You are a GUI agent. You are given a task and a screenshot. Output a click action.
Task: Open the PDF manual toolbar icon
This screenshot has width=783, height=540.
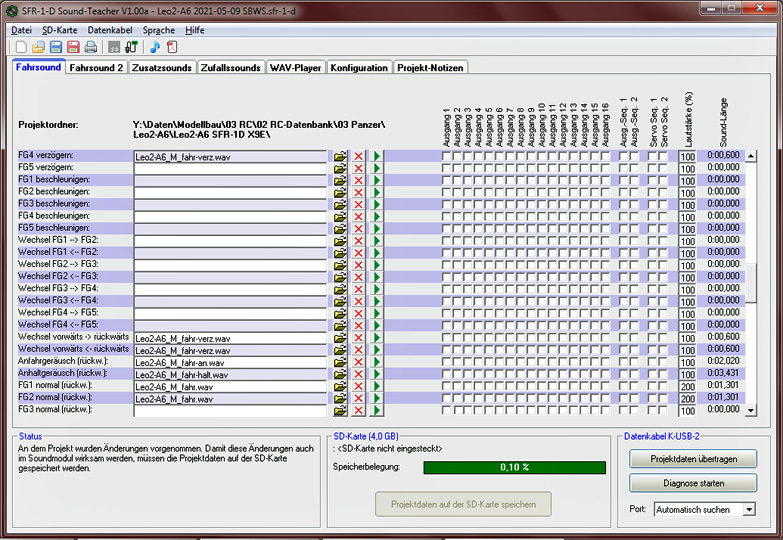click(x=172, y=47)
